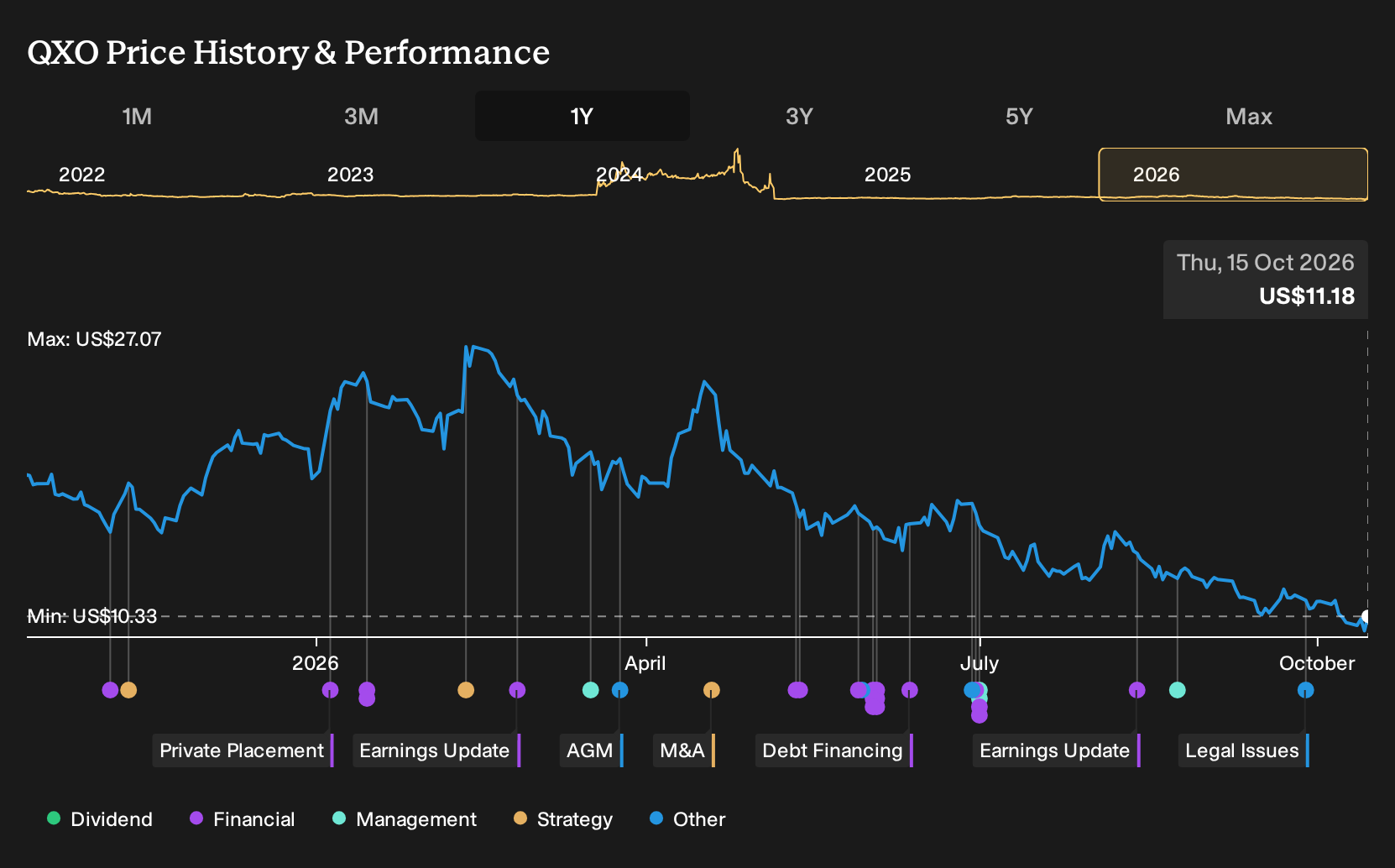The height and width of the screenshot is (868, 1395).
Task: Open the Legal Issues event label
Action: pos(1244,750)
